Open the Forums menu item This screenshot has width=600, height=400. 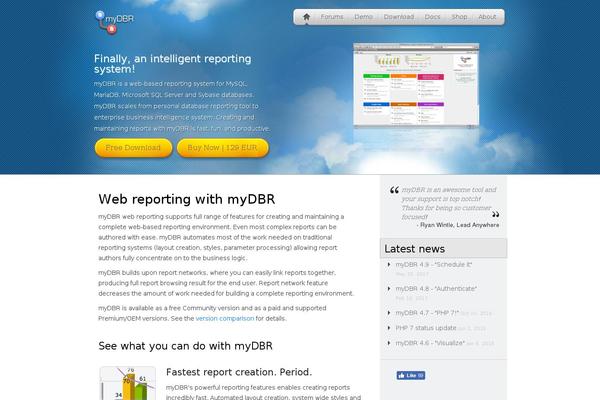tap(332, 17)
